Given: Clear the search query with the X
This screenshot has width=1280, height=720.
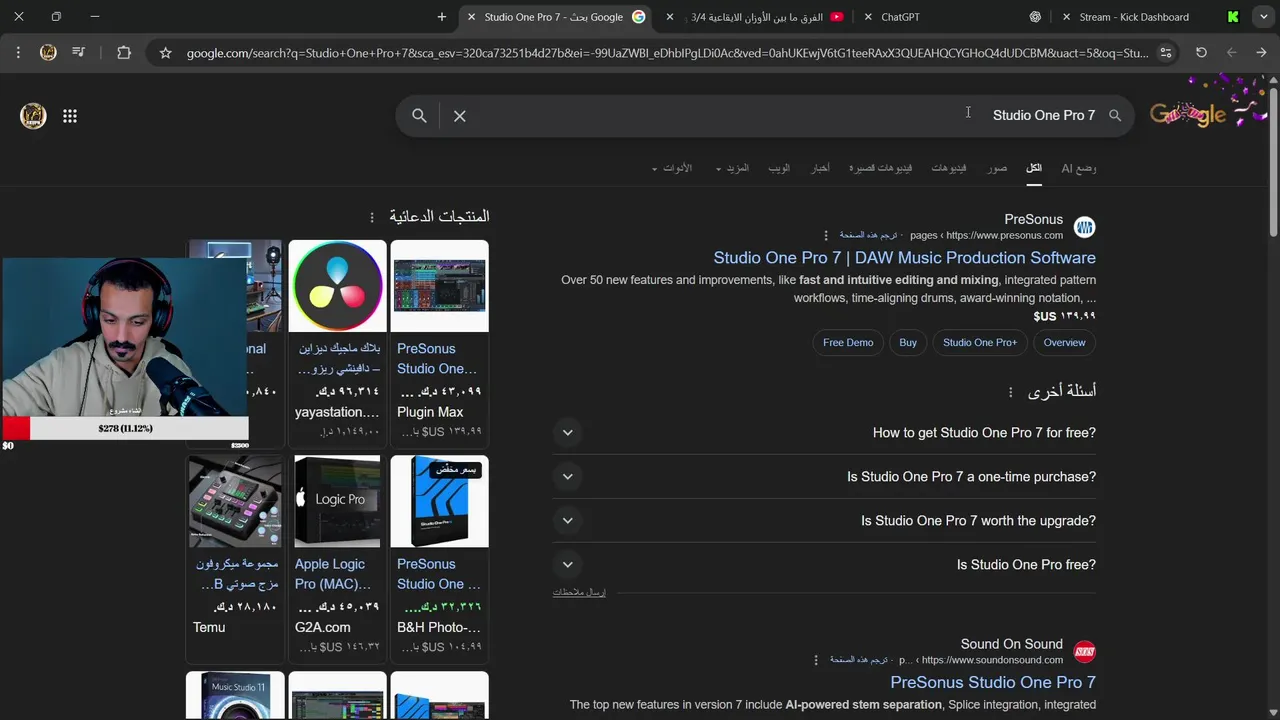Looking at the screenshot, I should coord(460,116).
